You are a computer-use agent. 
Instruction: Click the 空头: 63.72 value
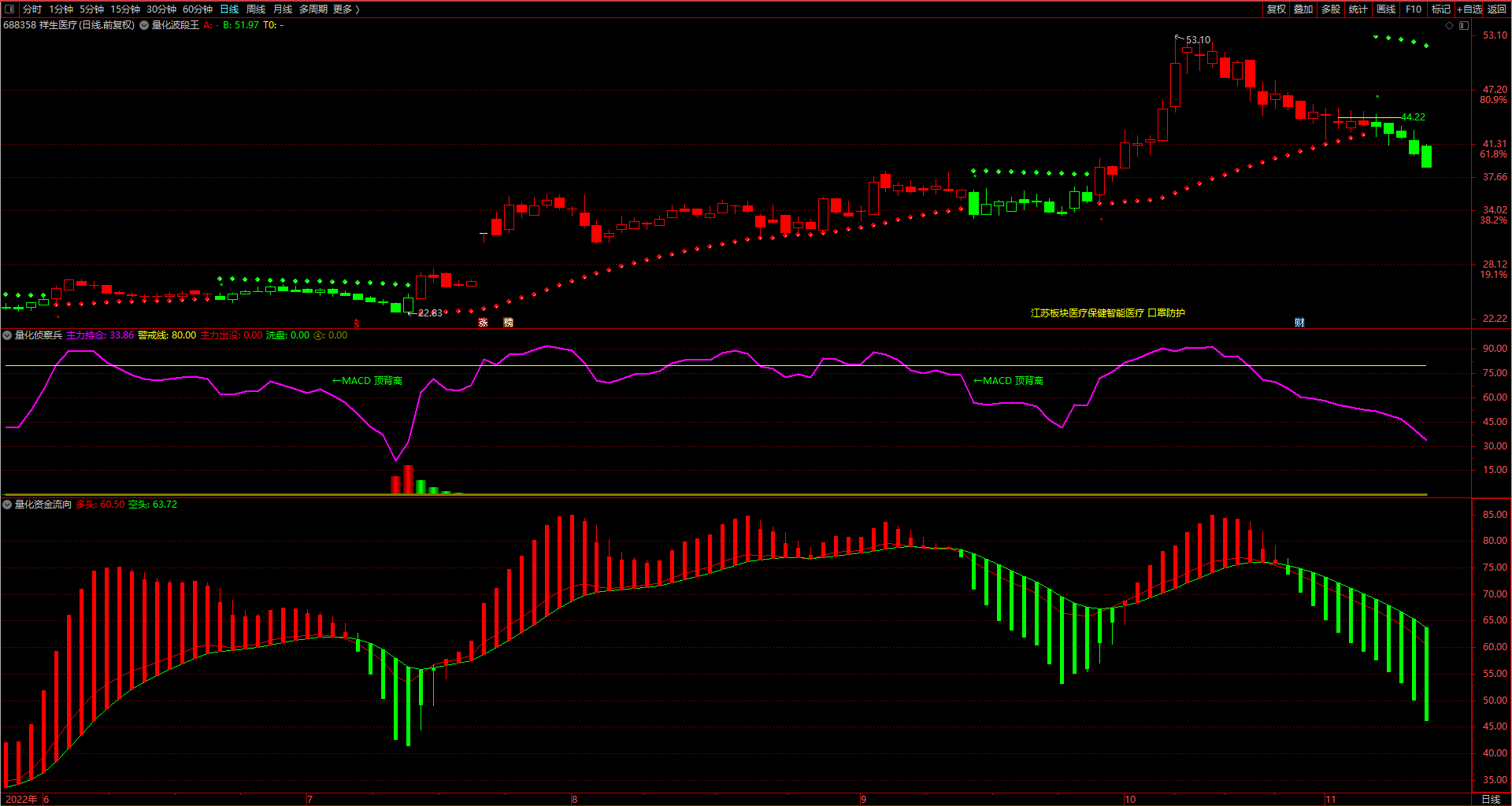pyautogui.click(x=153, y=505)
